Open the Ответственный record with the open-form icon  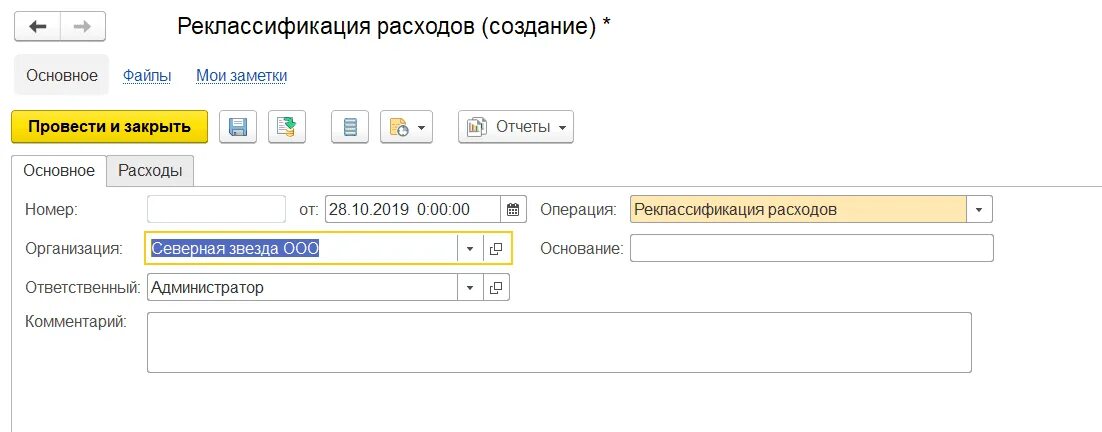pos(496,287)
